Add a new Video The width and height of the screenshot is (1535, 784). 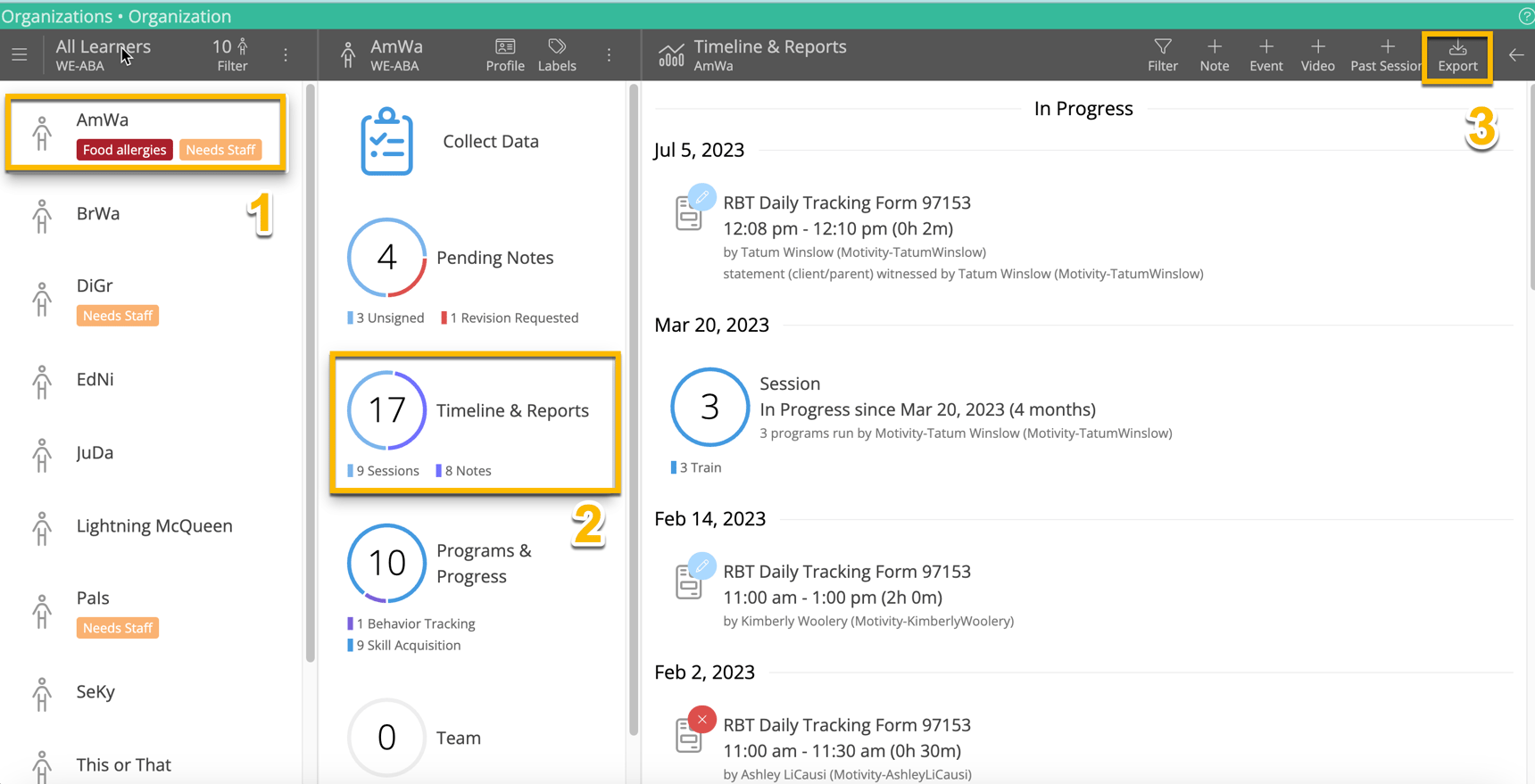pos(1317,55)
